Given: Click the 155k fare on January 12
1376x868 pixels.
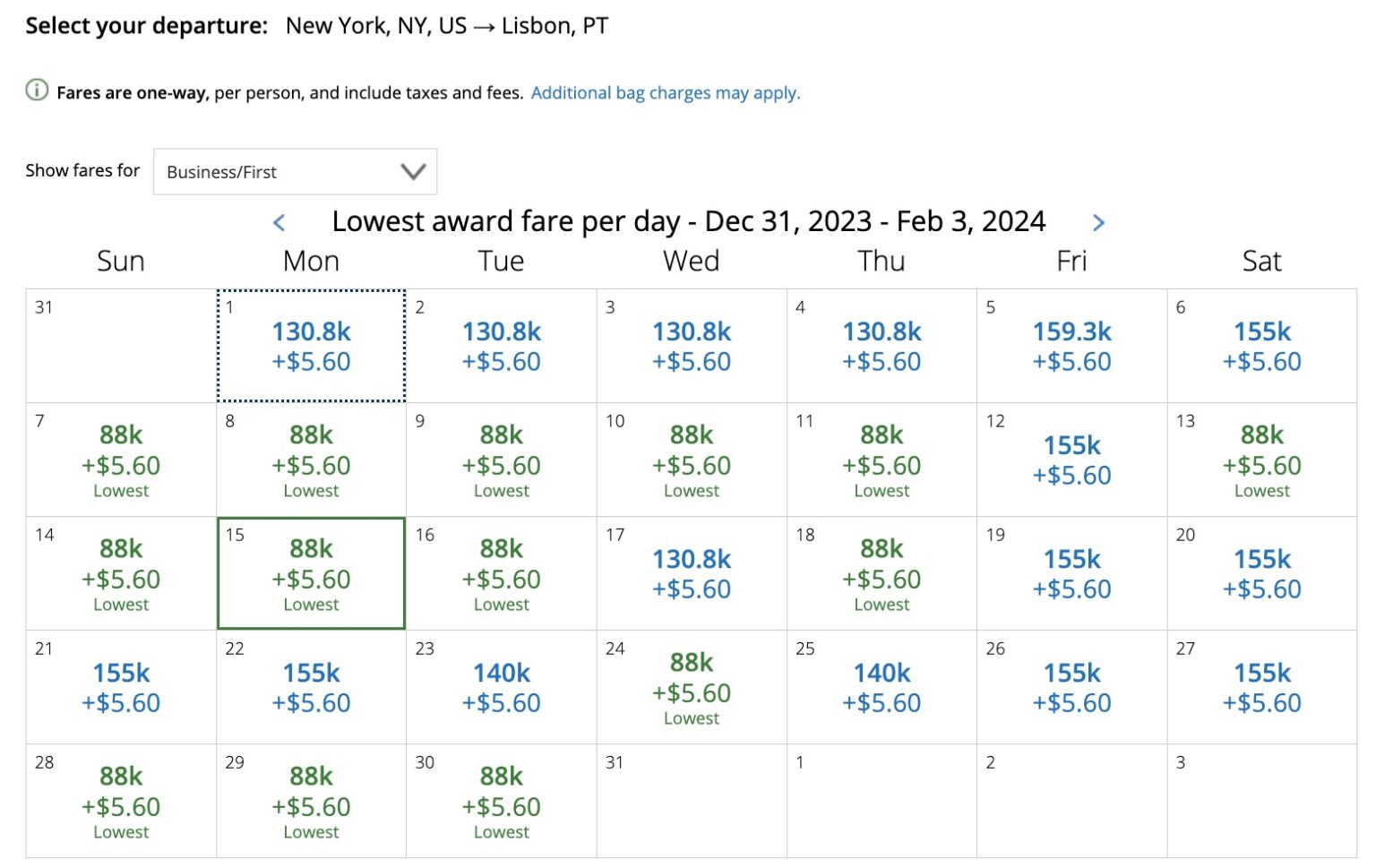Looking at the screenshot, I should [x=1071, y=460].
